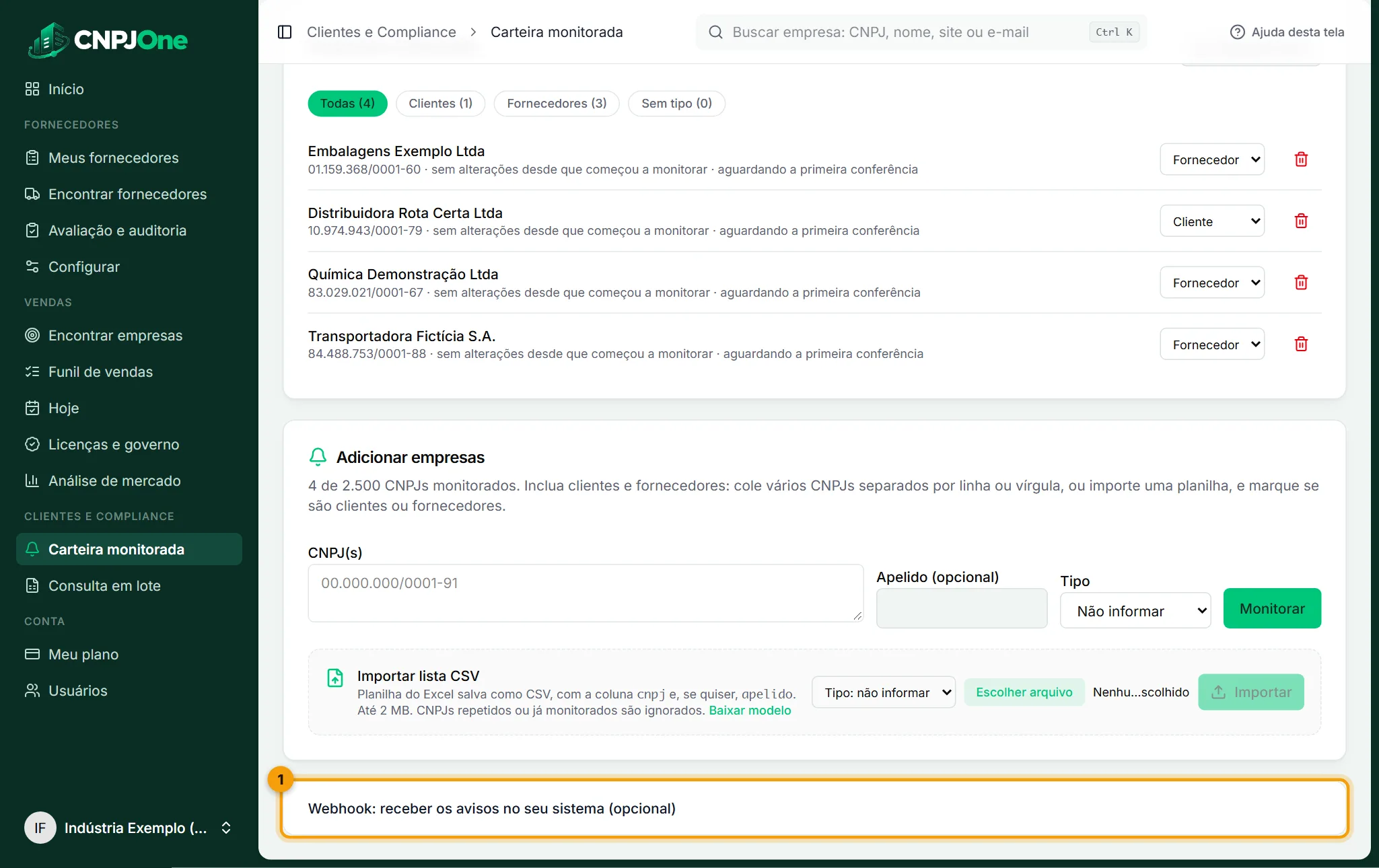Viewport: 1379px width, 868px height.
Task: Click the search magnifier icon
Action: coord(715,32)
